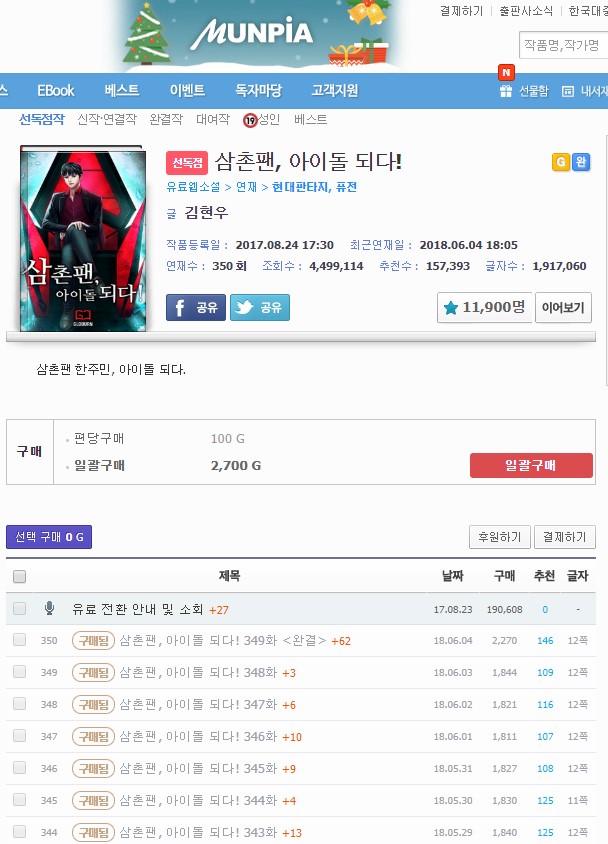Image resolution: width=608 pixels, height=844 pixels.
Task: Switch to the 대여작 sub tab
Action: point(213,119)
